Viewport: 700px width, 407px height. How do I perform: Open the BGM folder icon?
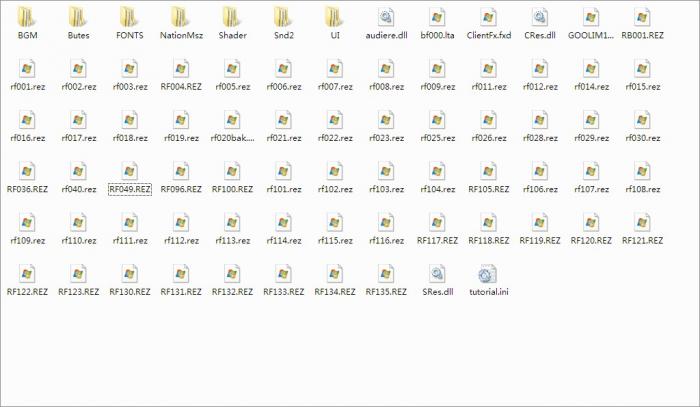pyautogui.click(x=27, y=18)
